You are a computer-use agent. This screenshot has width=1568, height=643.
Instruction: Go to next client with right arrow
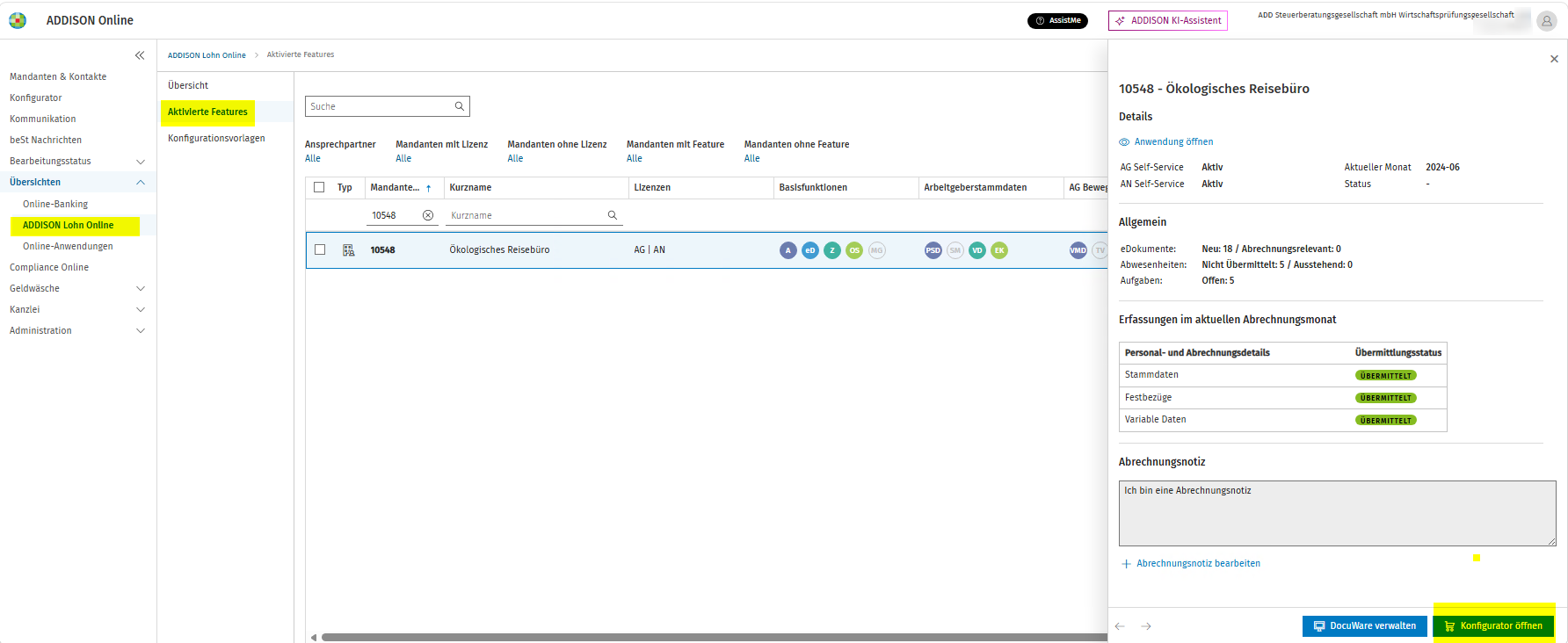click(x=1146, y=626)
